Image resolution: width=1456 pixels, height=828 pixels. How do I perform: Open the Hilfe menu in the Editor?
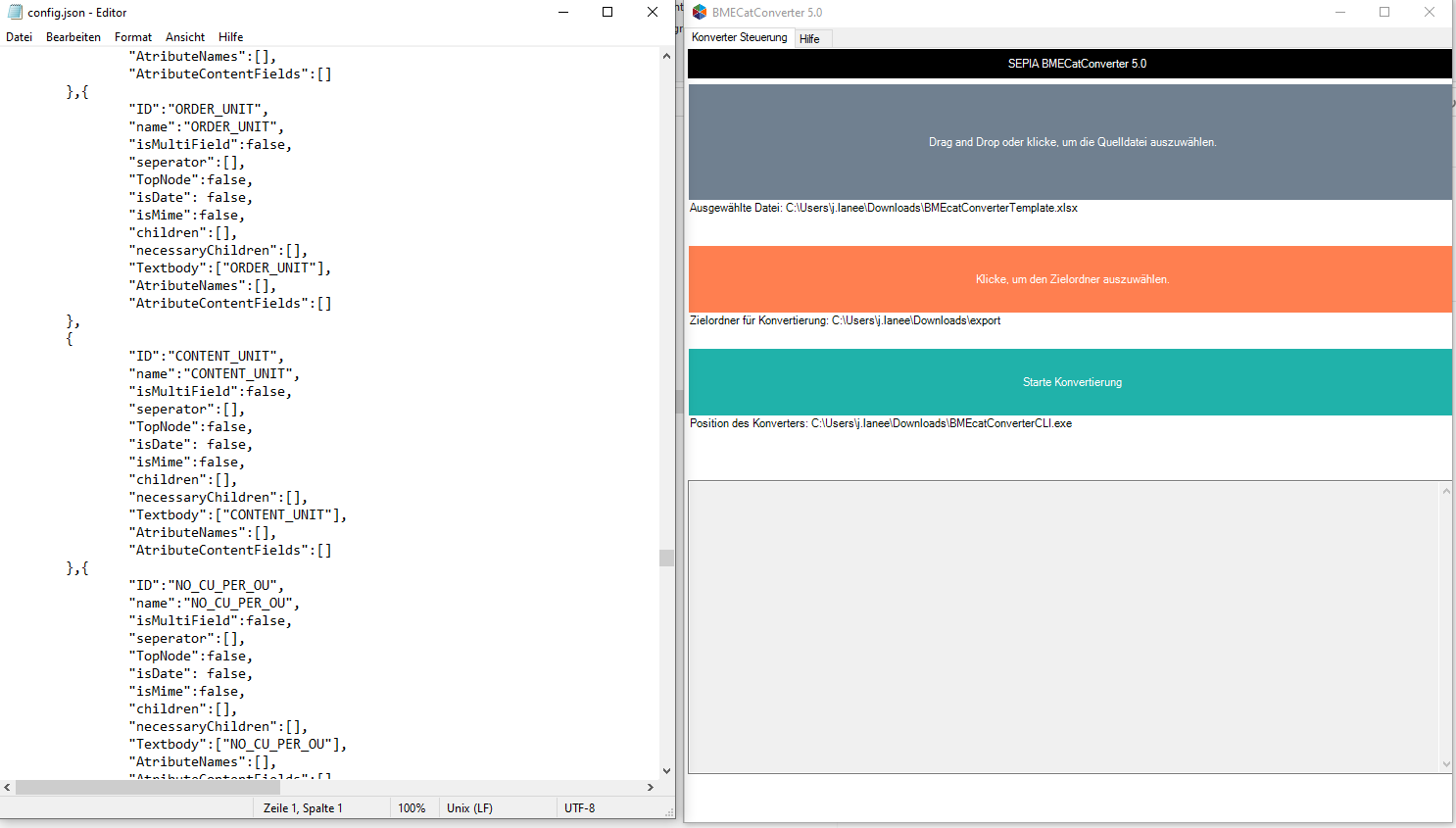[231, 37]
